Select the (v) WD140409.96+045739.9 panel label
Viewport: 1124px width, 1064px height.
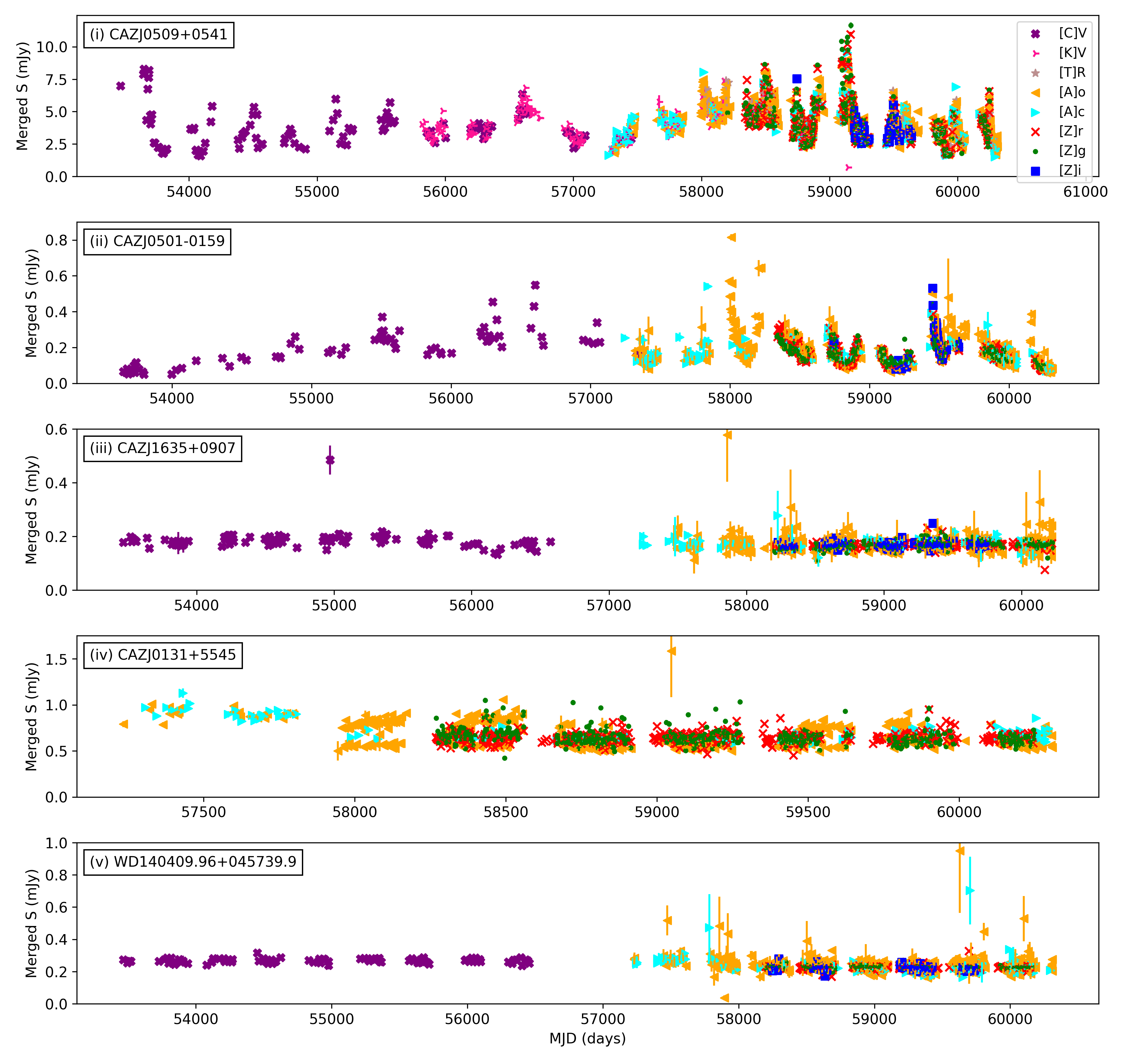pos(193,861)
